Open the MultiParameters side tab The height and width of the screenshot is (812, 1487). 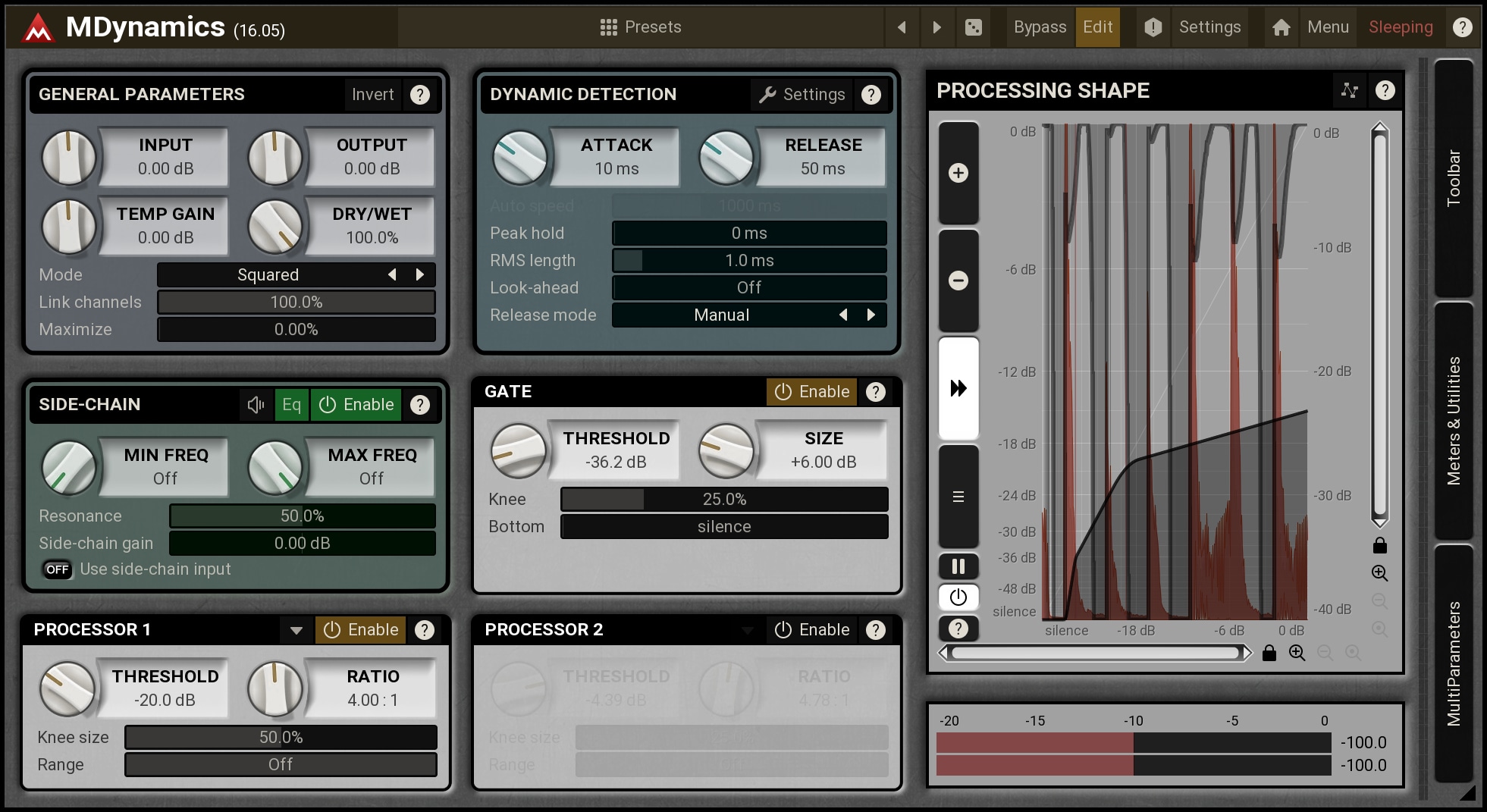pyautogui.click(x=1453, y=663)
